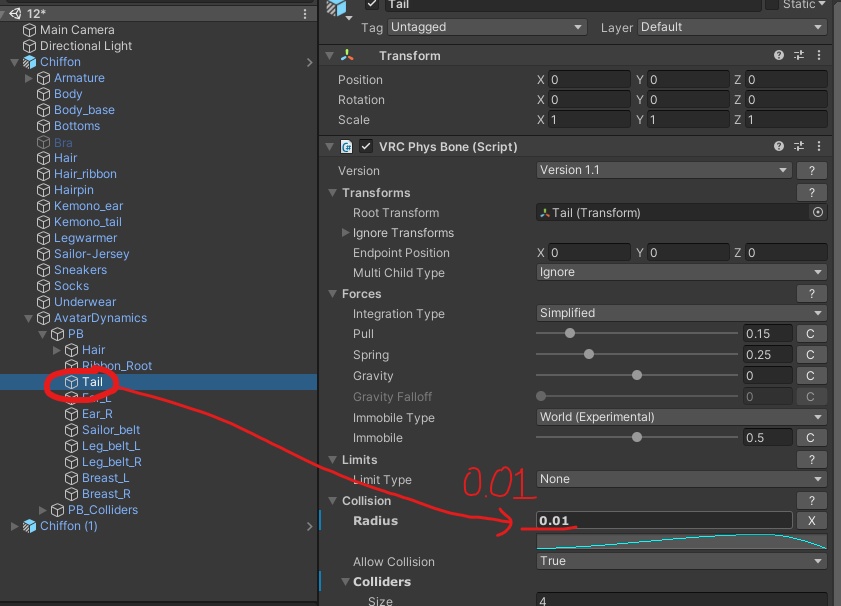Toggle the Static checkbox
The width and height of the screenshot is (841, 606).
[772, 4]
